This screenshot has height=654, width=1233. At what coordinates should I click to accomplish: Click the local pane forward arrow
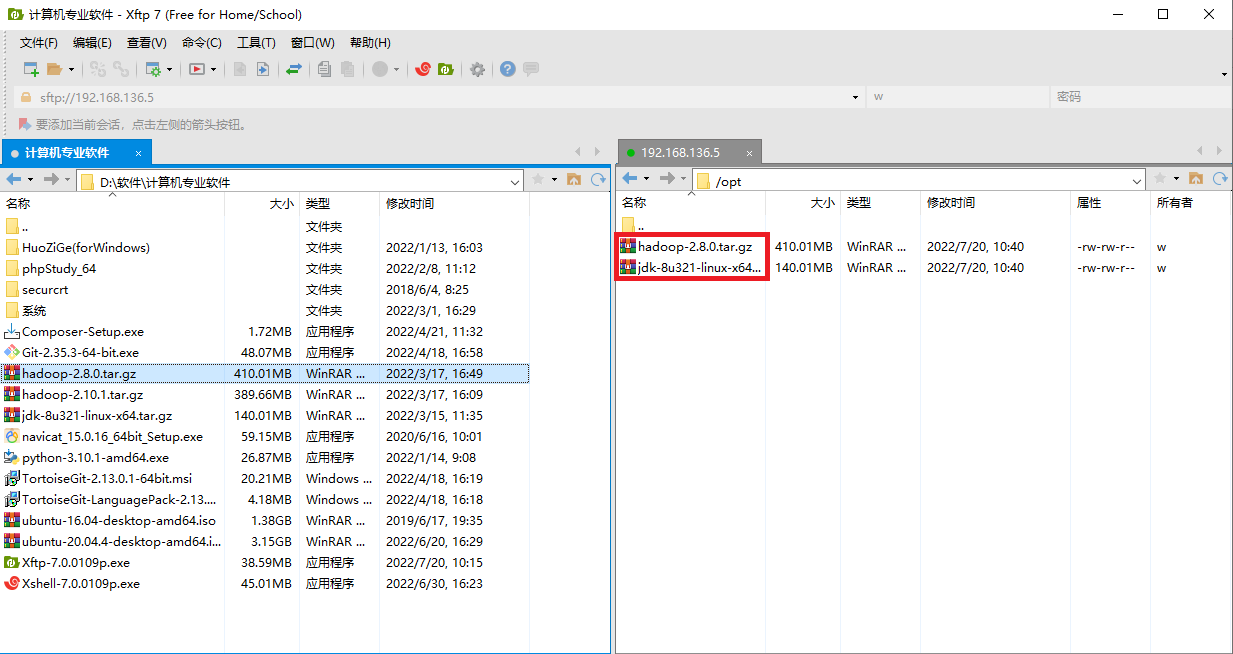pos(51,179)
